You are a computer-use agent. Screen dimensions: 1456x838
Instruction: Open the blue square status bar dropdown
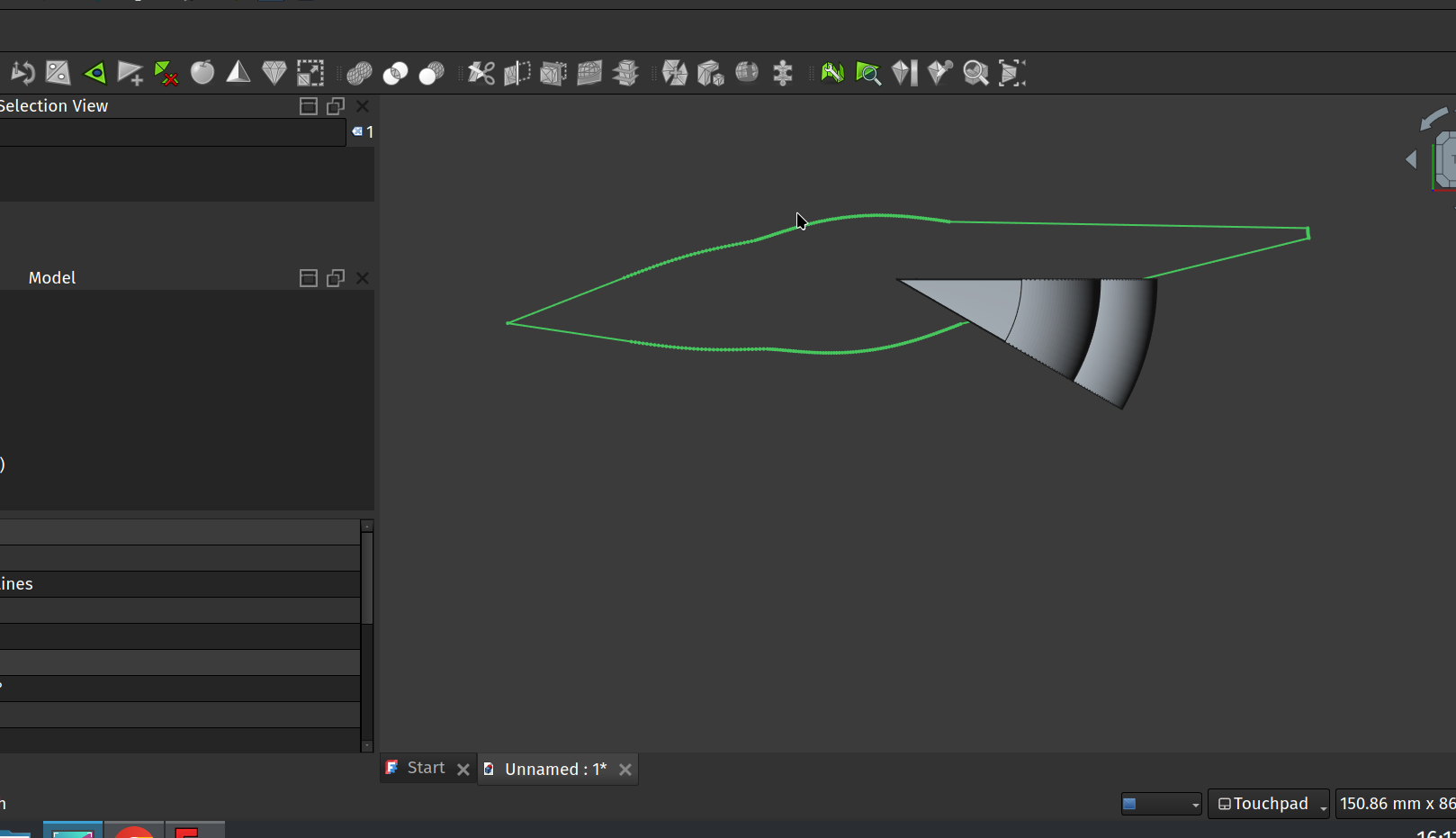1161,804
